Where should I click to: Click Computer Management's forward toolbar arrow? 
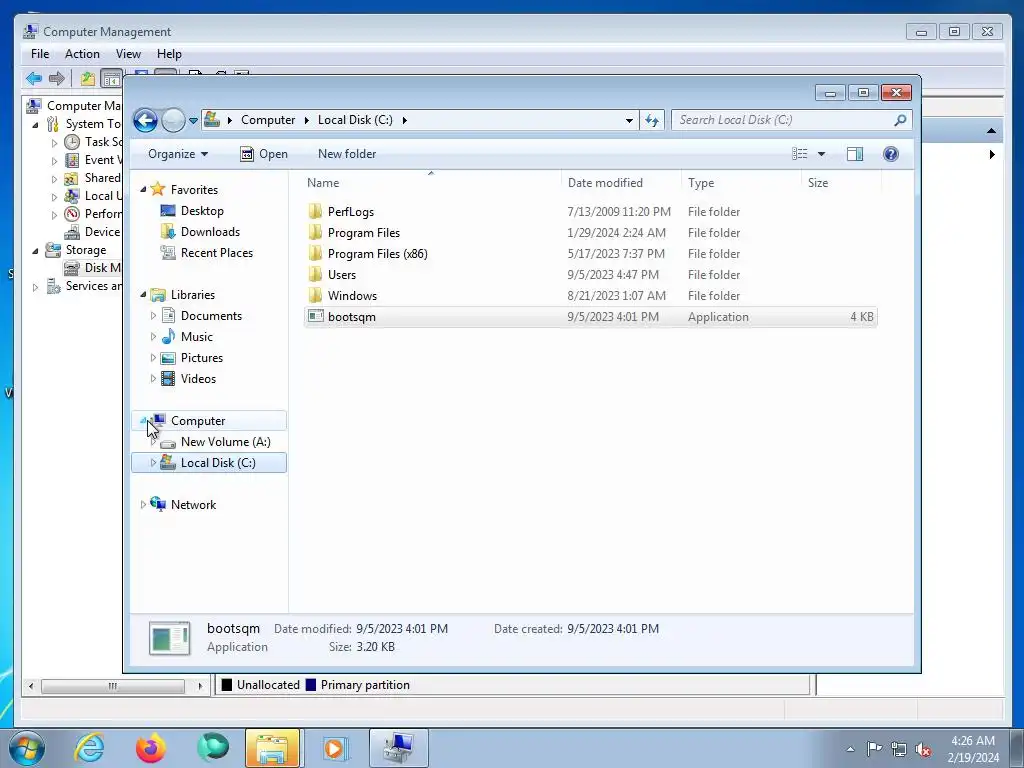[x=57, y=79]
